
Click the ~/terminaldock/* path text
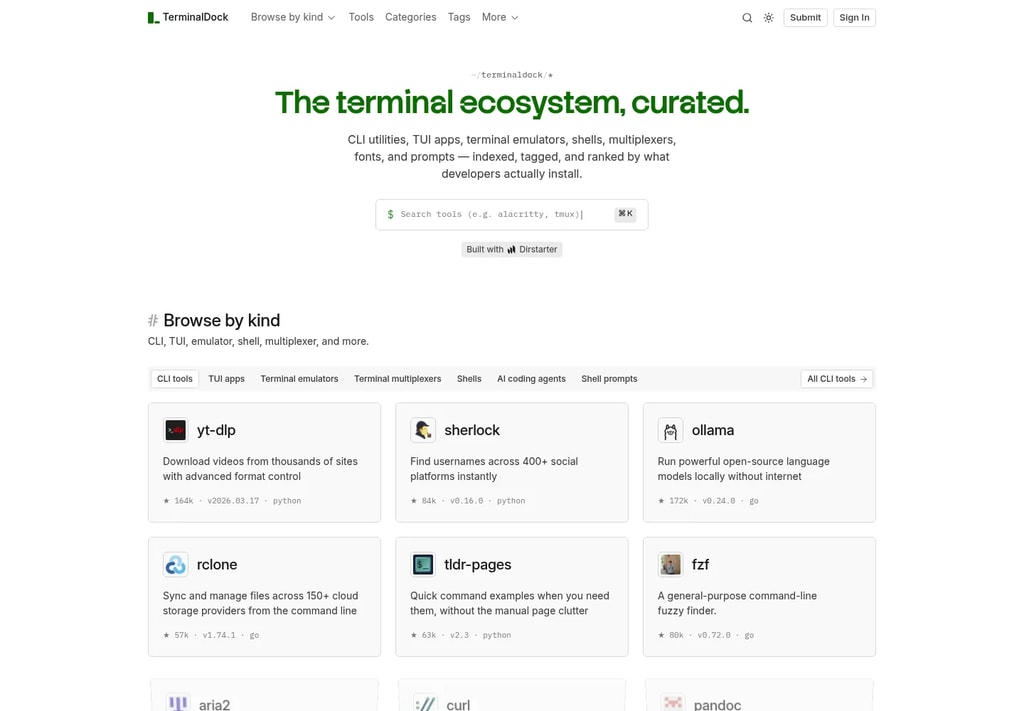511,75
